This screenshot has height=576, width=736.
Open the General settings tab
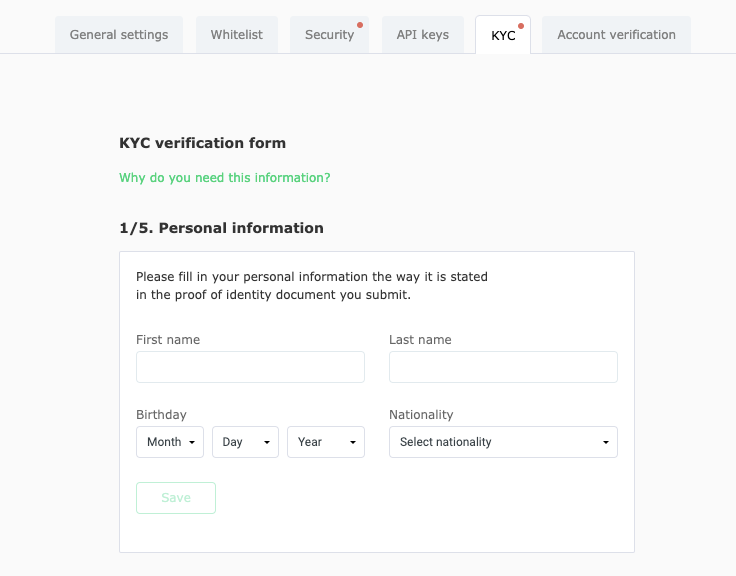[119, 35]
